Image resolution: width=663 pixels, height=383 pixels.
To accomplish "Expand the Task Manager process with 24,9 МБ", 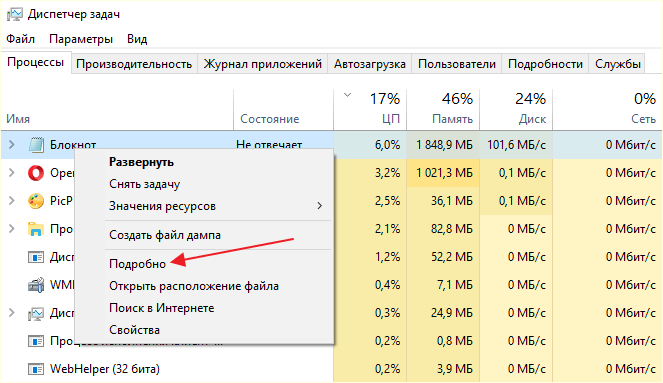I will pos(12,313).
